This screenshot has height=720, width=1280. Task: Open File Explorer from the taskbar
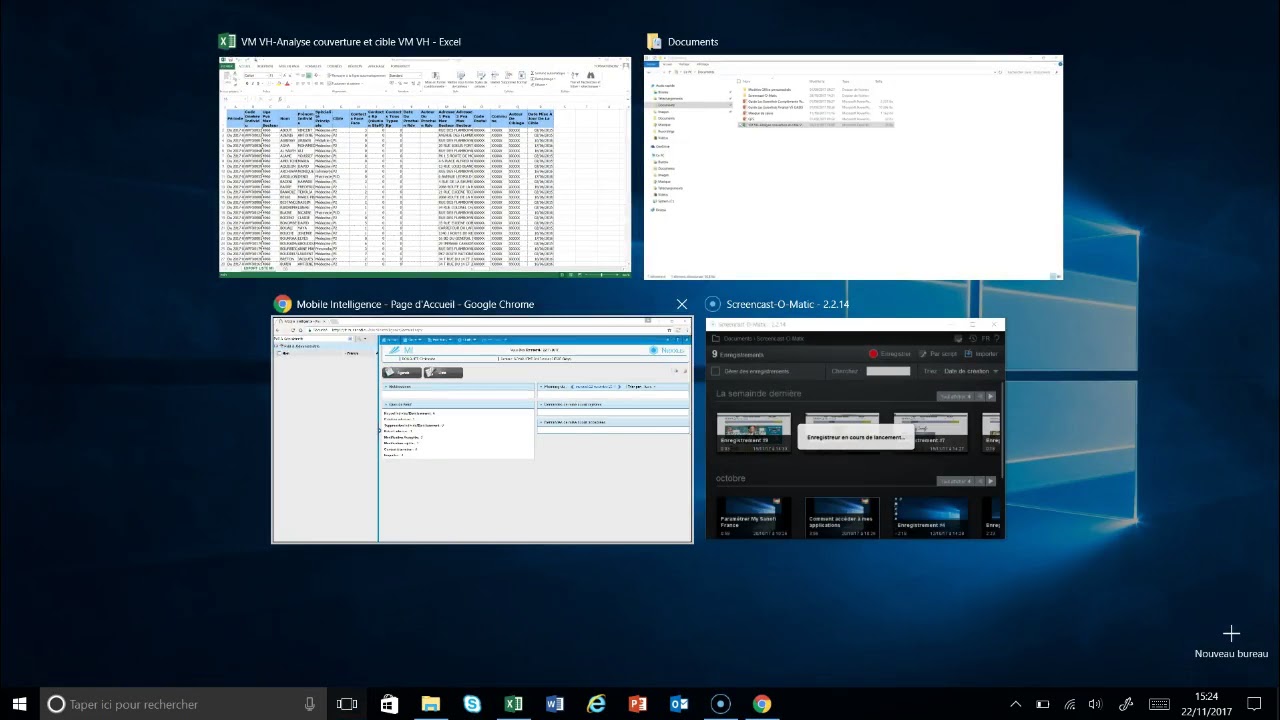tap(430, 704)
